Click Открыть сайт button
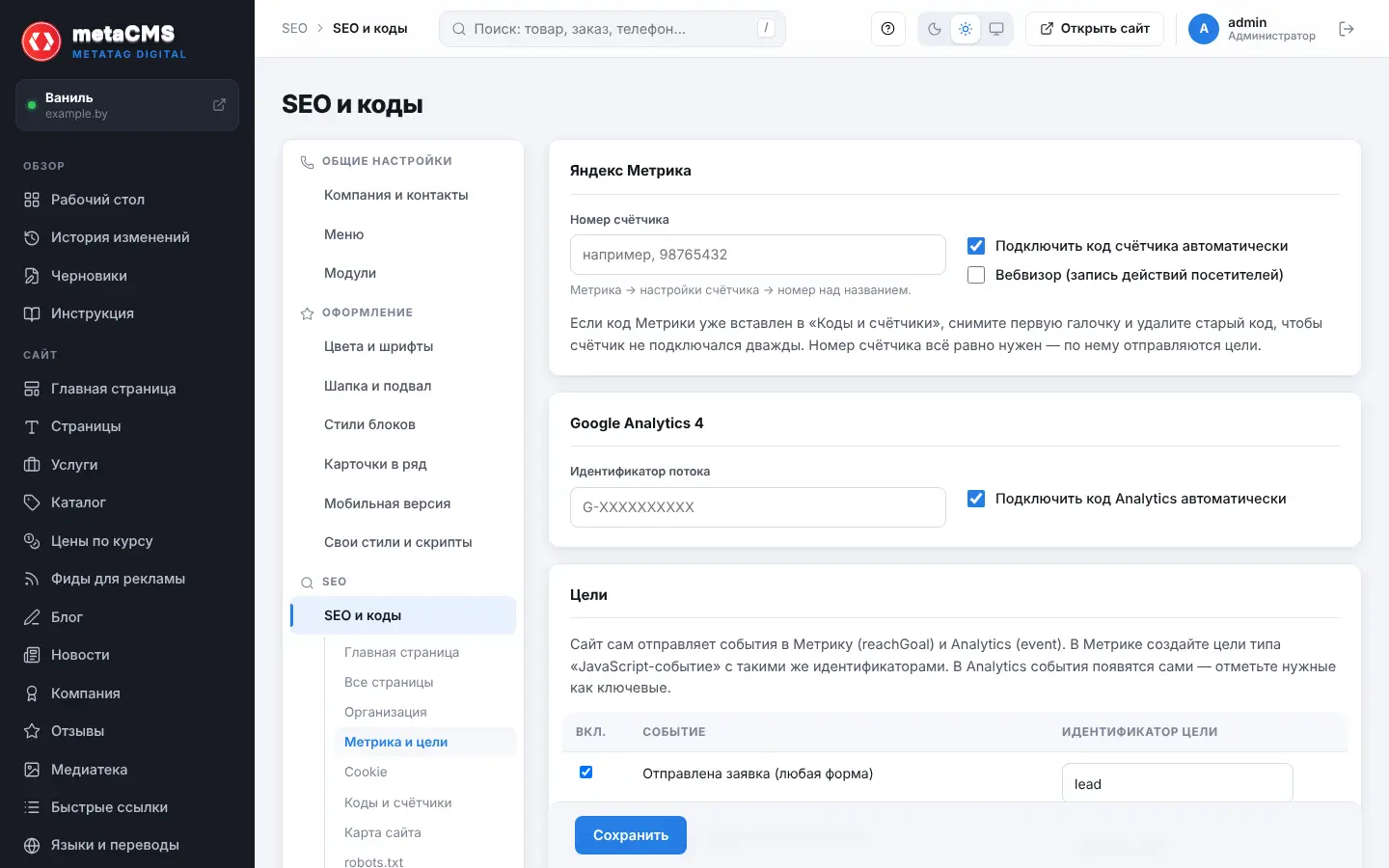This screenshot has width=1389, height=868. click(x=1095, y=29)
